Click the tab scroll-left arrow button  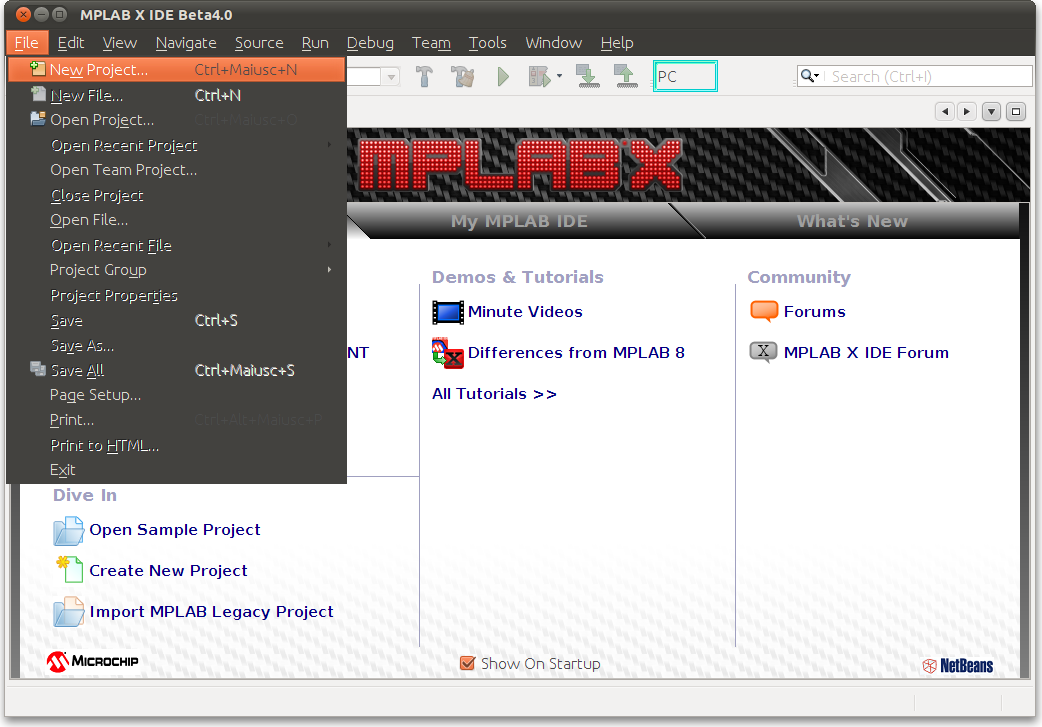[944, 112]
